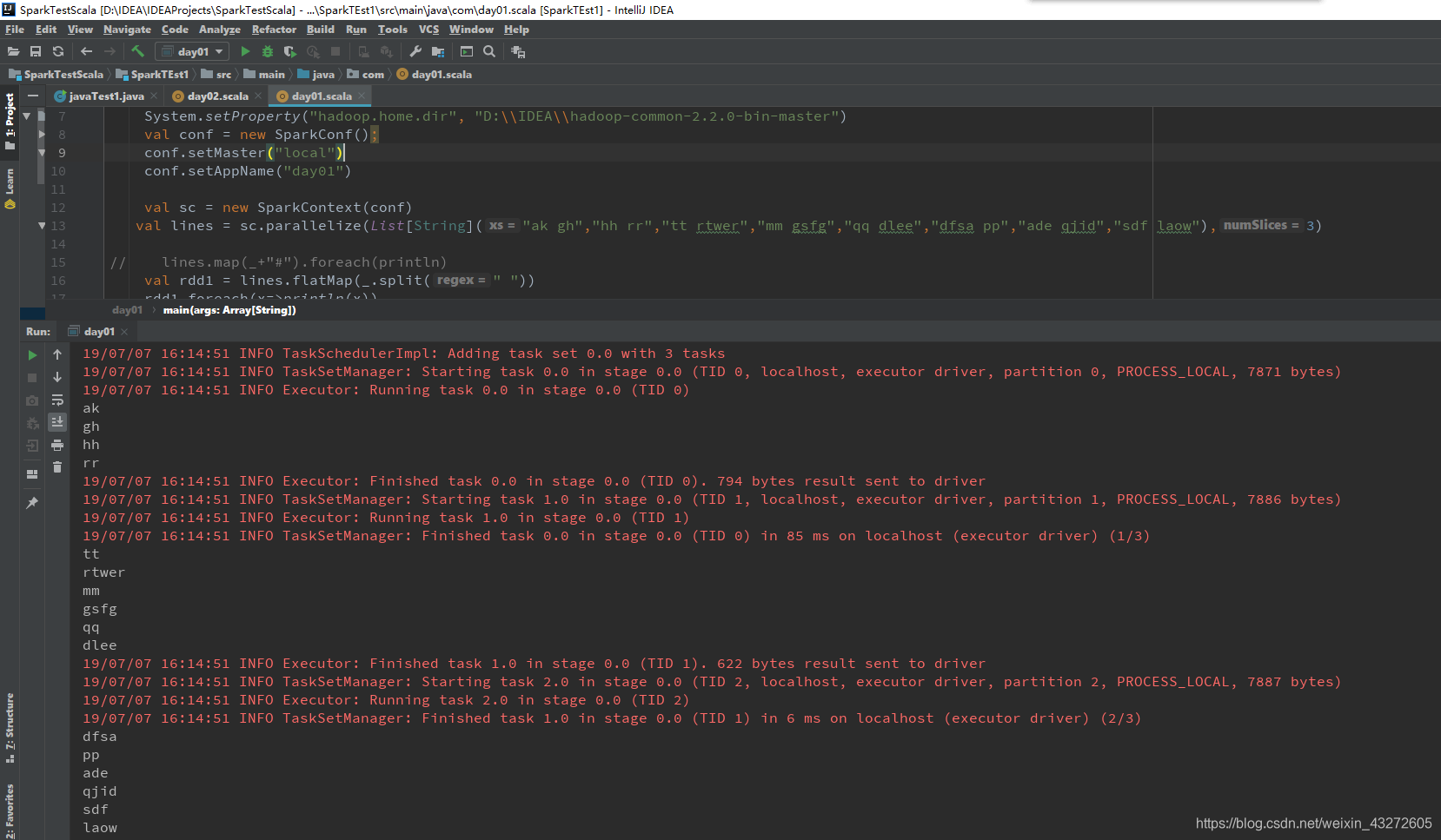Build project using the green hammer icon
Viewport: 1441px width, 840px height.
pyautogui.click(x=137, y=51)
